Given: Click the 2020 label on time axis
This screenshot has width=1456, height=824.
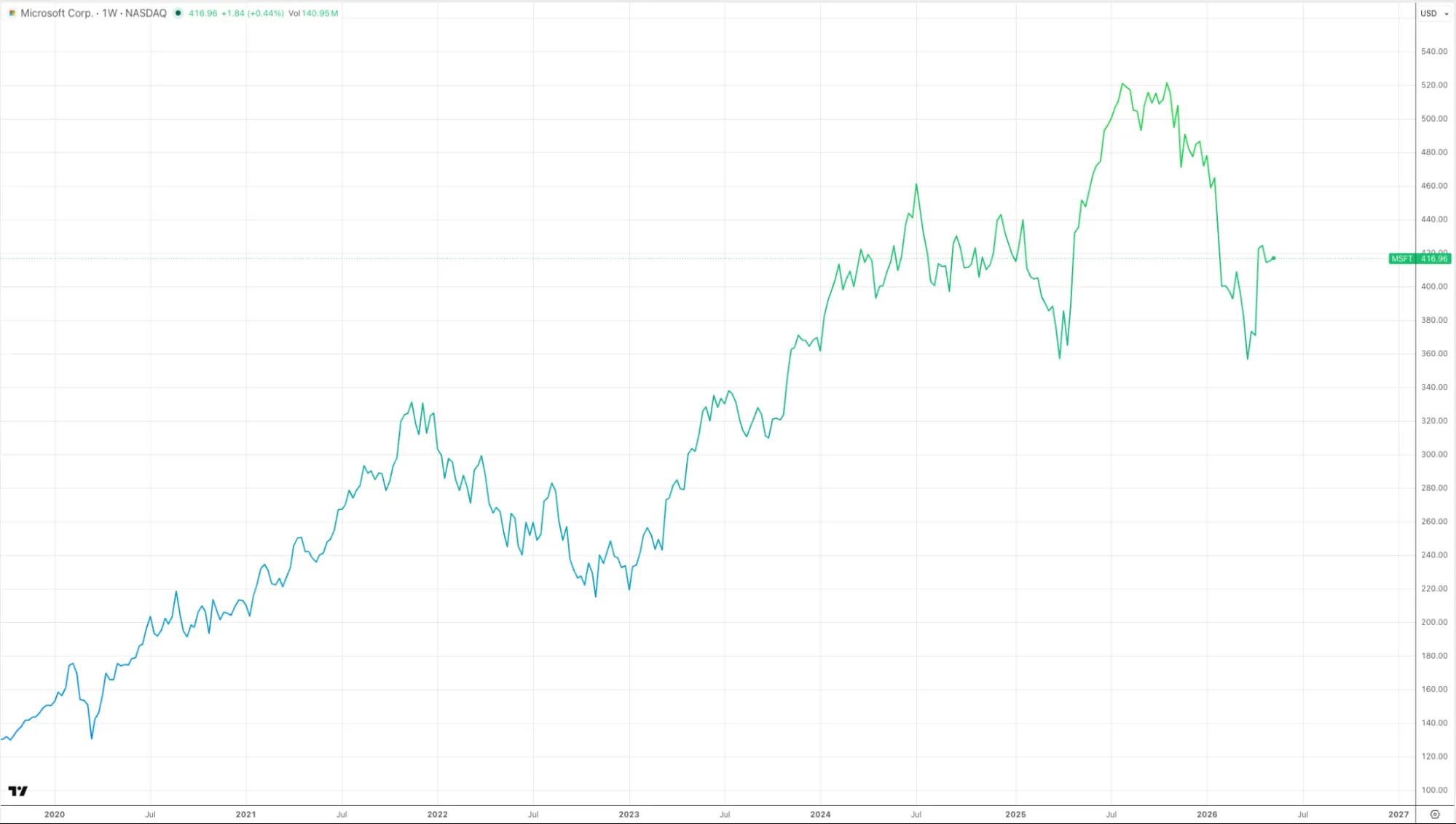Looking at the screenshot, I should [55, 815].
